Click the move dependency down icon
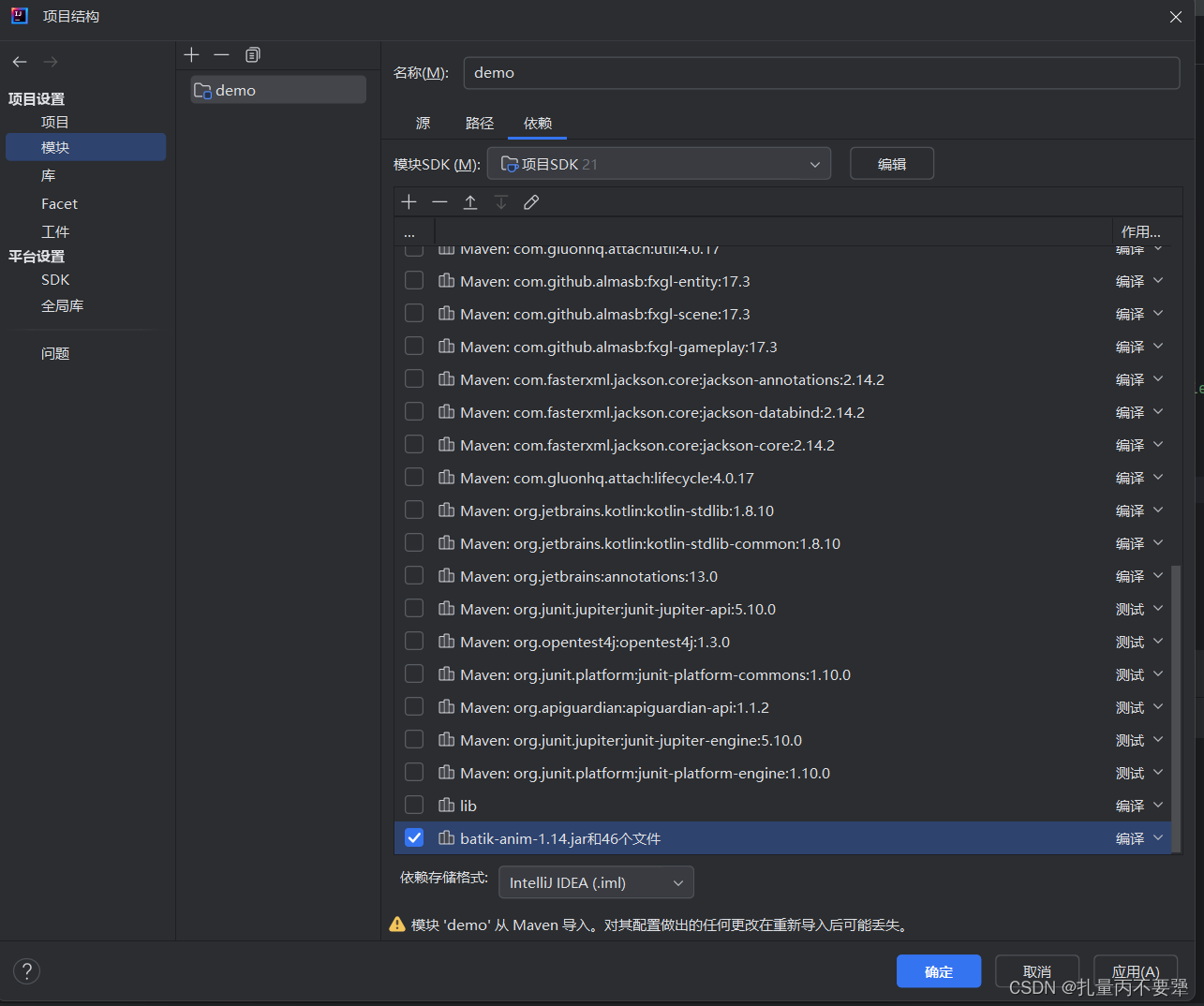Viewport: 1204px width, 1006px height. point(501,202)
